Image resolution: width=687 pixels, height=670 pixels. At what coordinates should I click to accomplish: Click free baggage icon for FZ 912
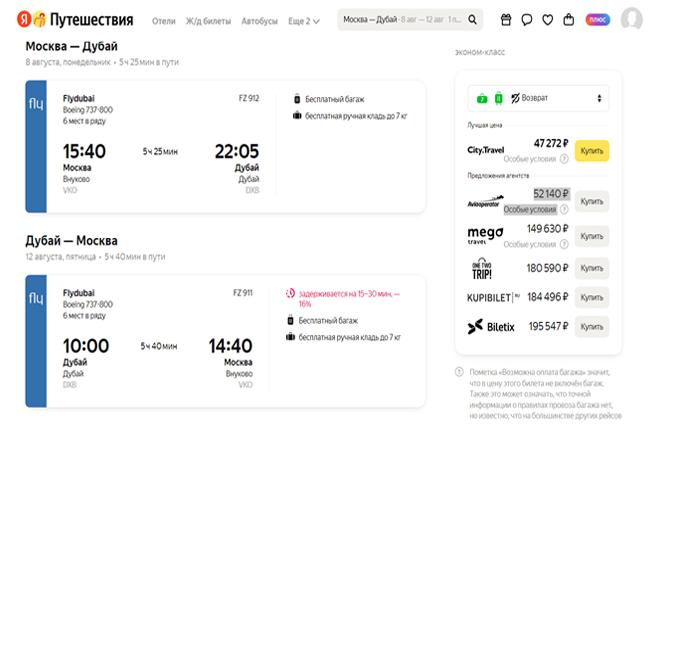tap(297, 99)
